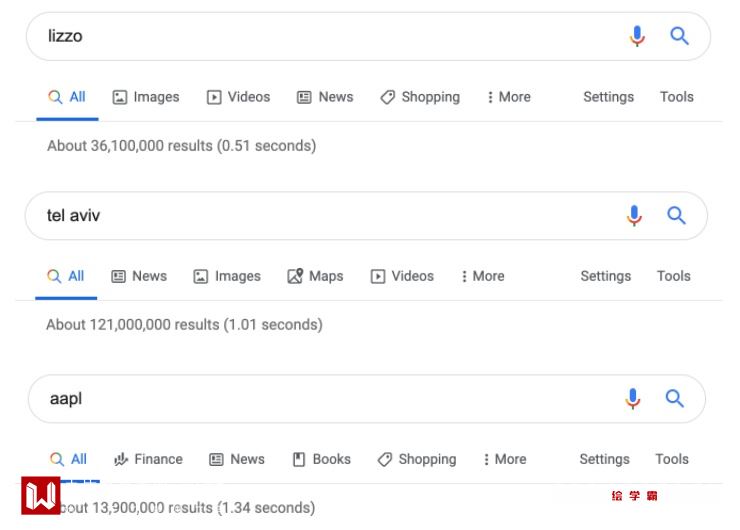This screenshot has width=740, height=530.
Task: Select Videos tab under lizzo search
Action: coord(239,97)
